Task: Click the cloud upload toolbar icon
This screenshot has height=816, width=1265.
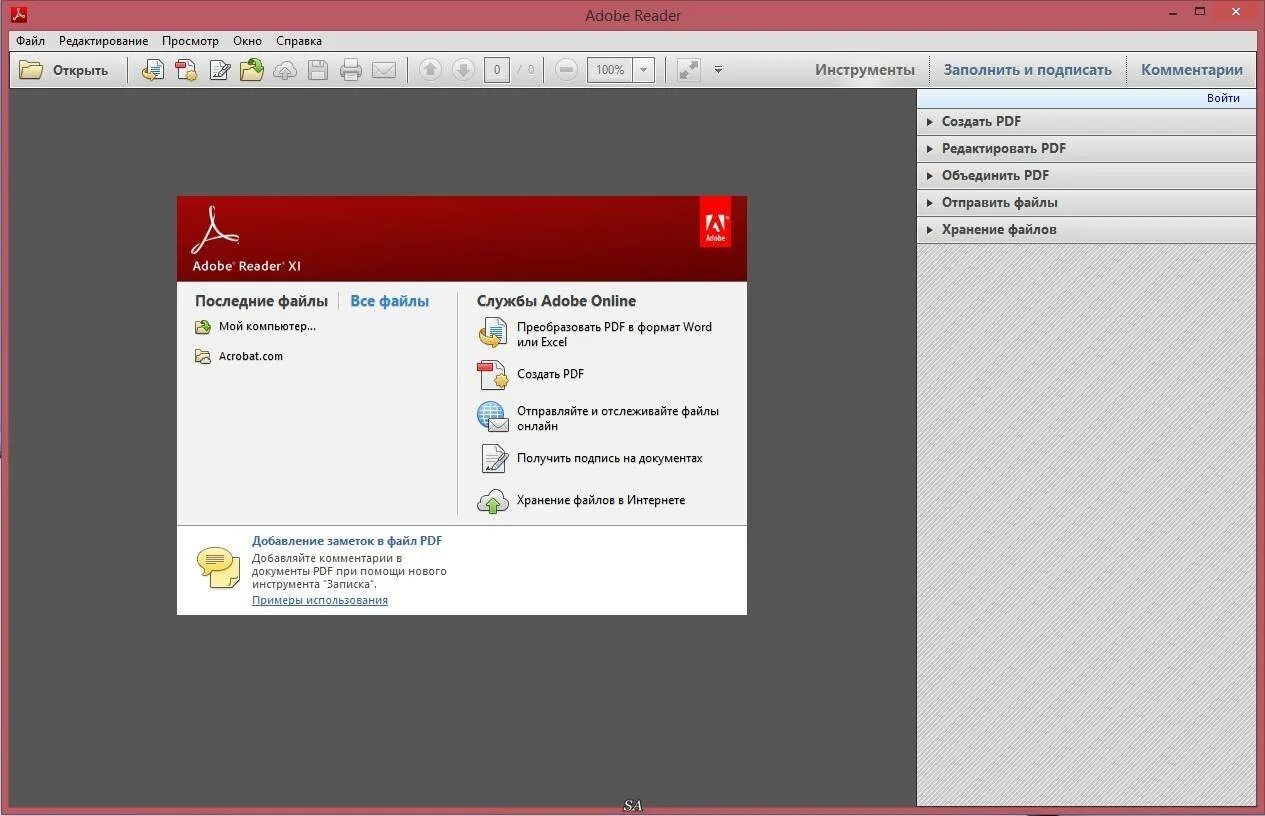Action: click(x=285, y=70)
